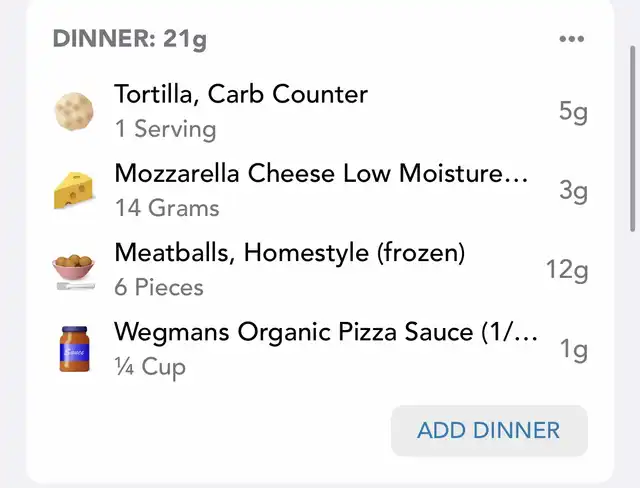
Task: Click the ADD DINNER button
Action: tap(489, 430)
